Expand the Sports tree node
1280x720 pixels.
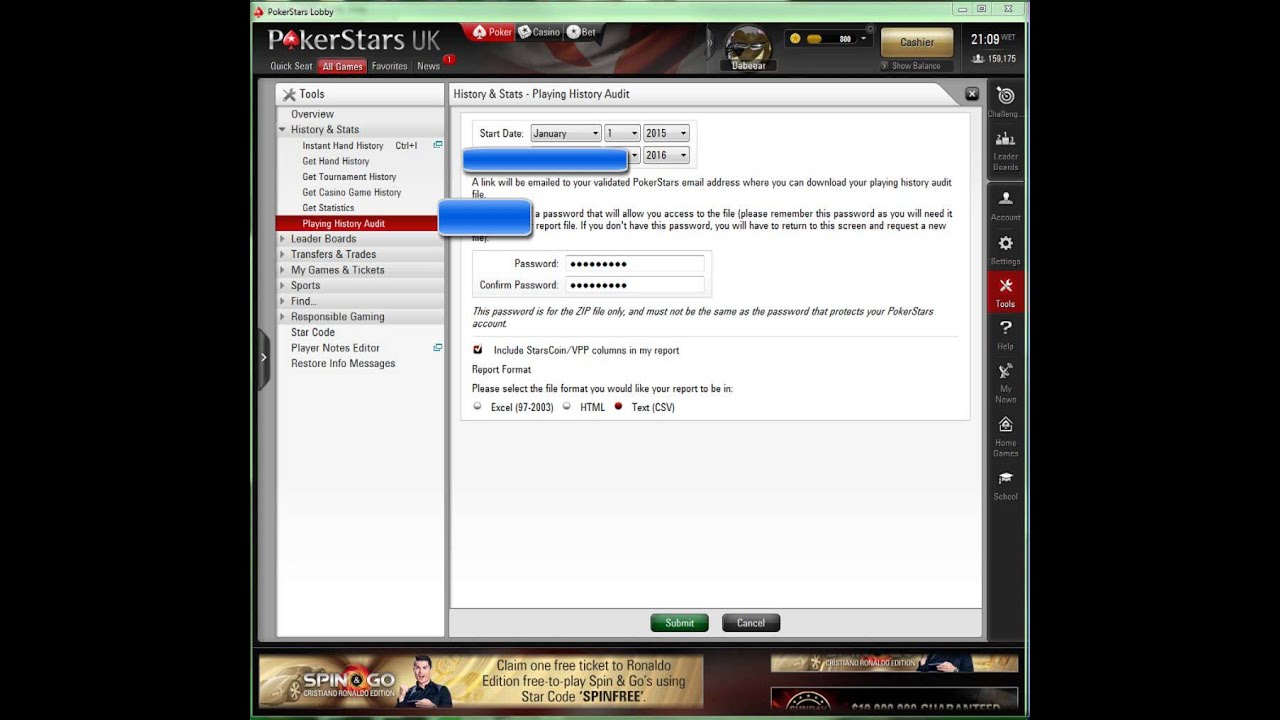pyautogui.click(x=282, y=285)
